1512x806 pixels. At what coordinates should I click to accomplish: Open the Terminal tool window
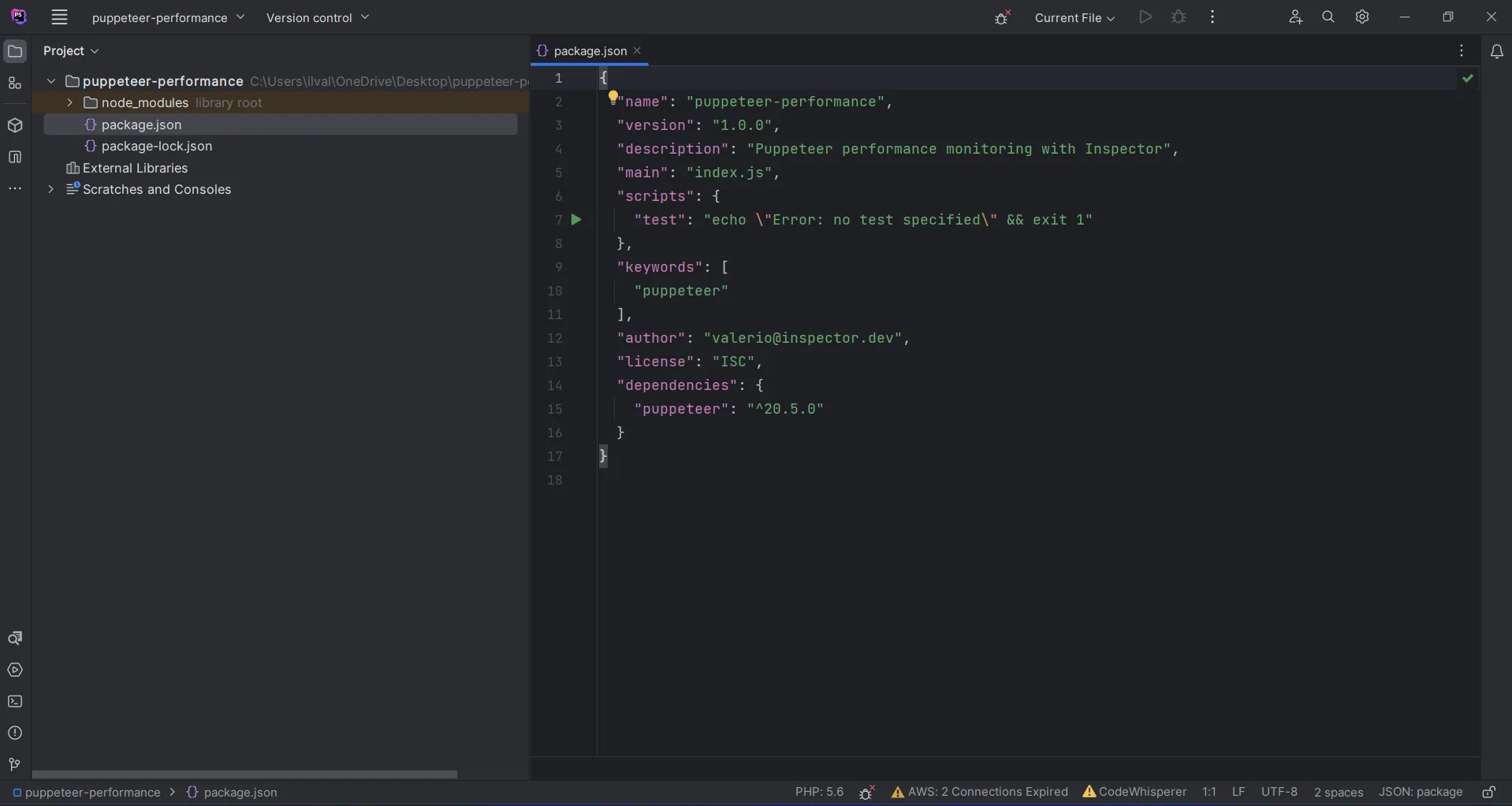(x=15, y=702)
